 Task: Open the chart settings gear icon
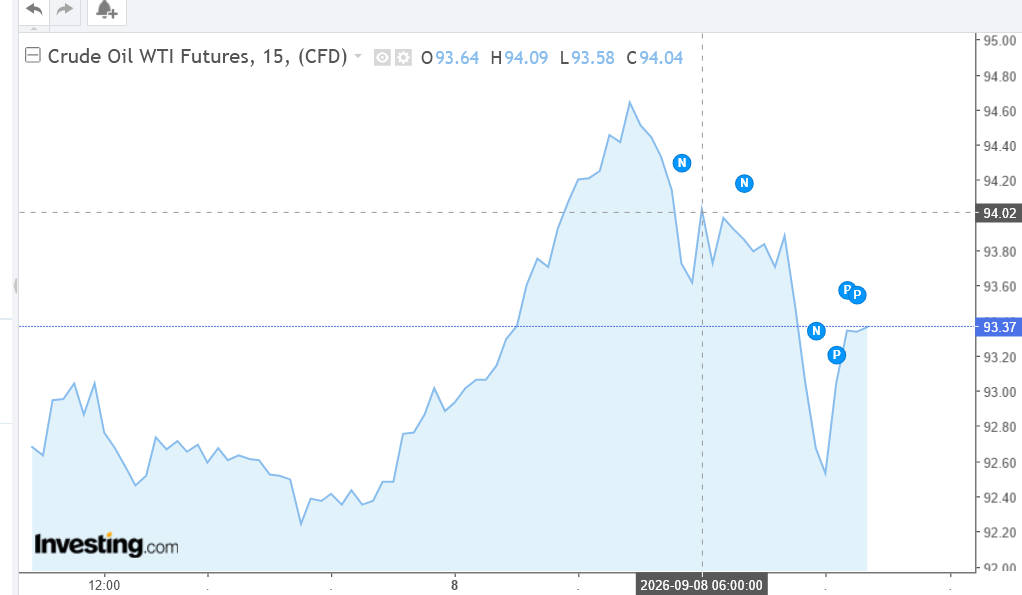click(x=403, y=57)
